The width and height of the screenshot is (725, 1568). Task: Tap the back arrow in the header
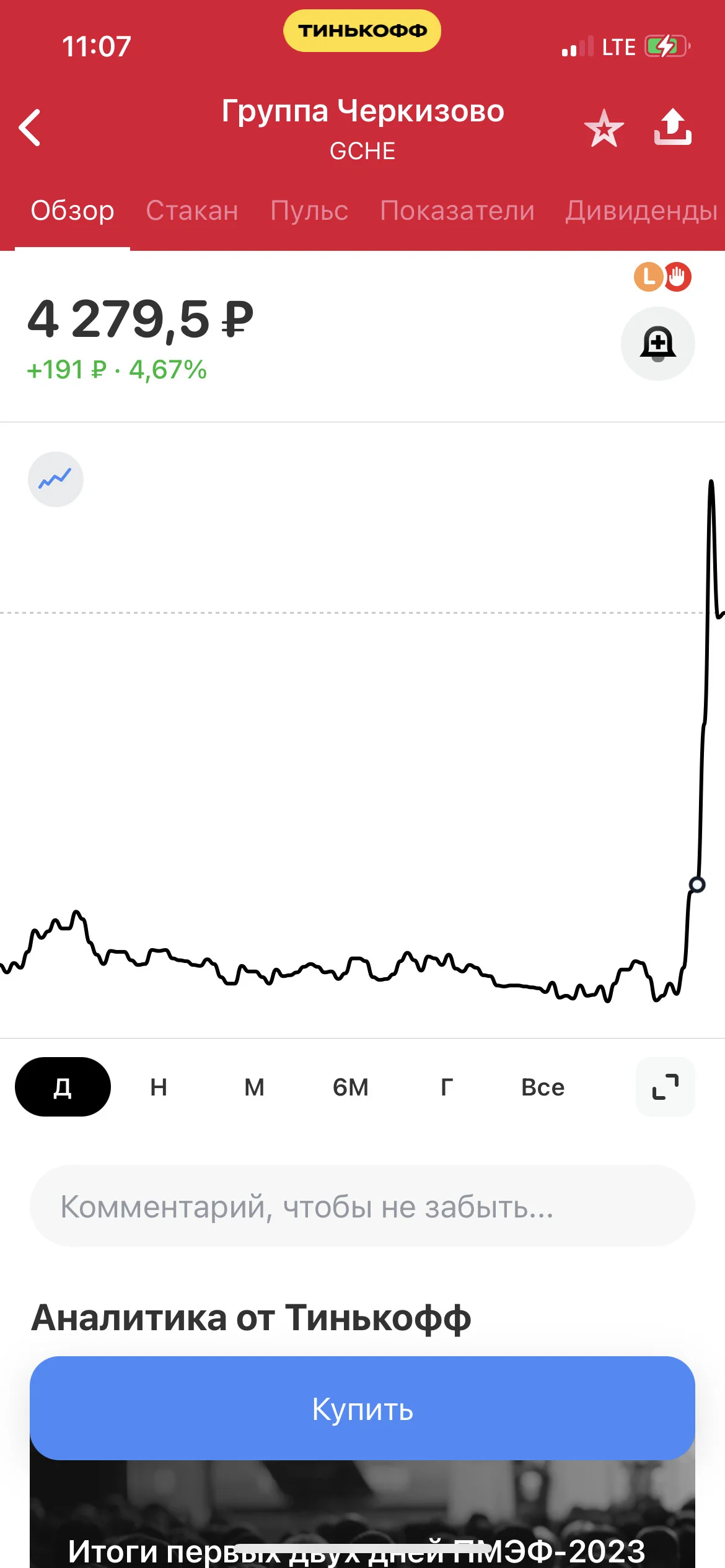(30, 128)
